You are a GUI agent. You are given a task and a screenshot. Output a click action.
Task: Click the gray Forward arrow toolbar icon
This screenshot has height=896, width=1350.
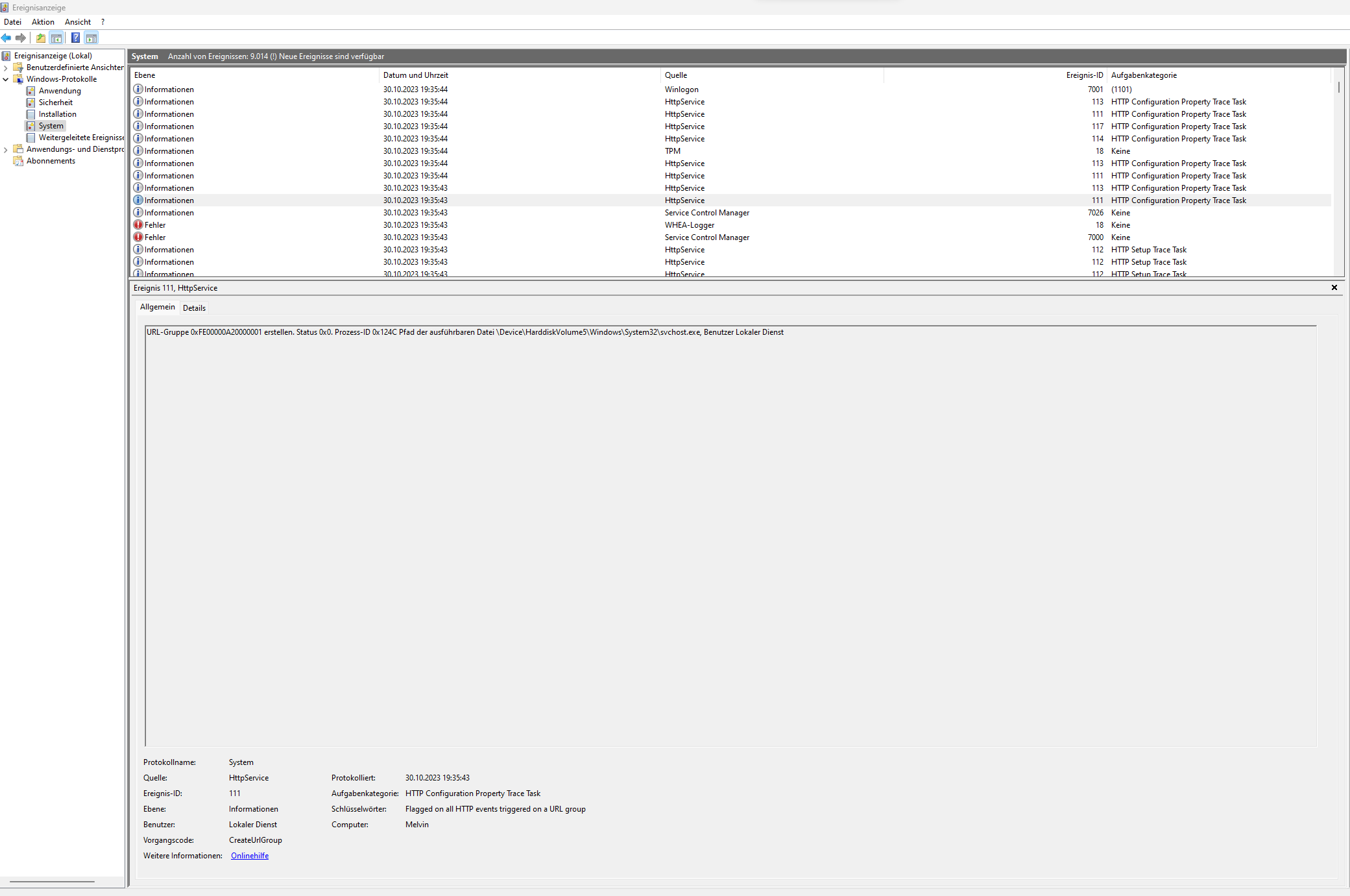pyautogui.click(x=21, y=38)
